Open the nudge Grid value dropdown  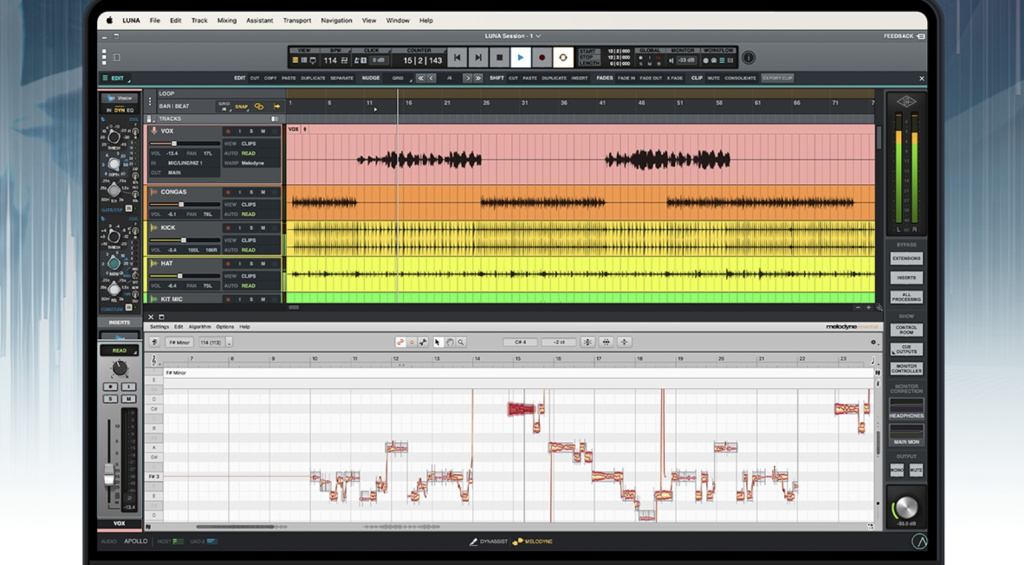click(398, 78)
